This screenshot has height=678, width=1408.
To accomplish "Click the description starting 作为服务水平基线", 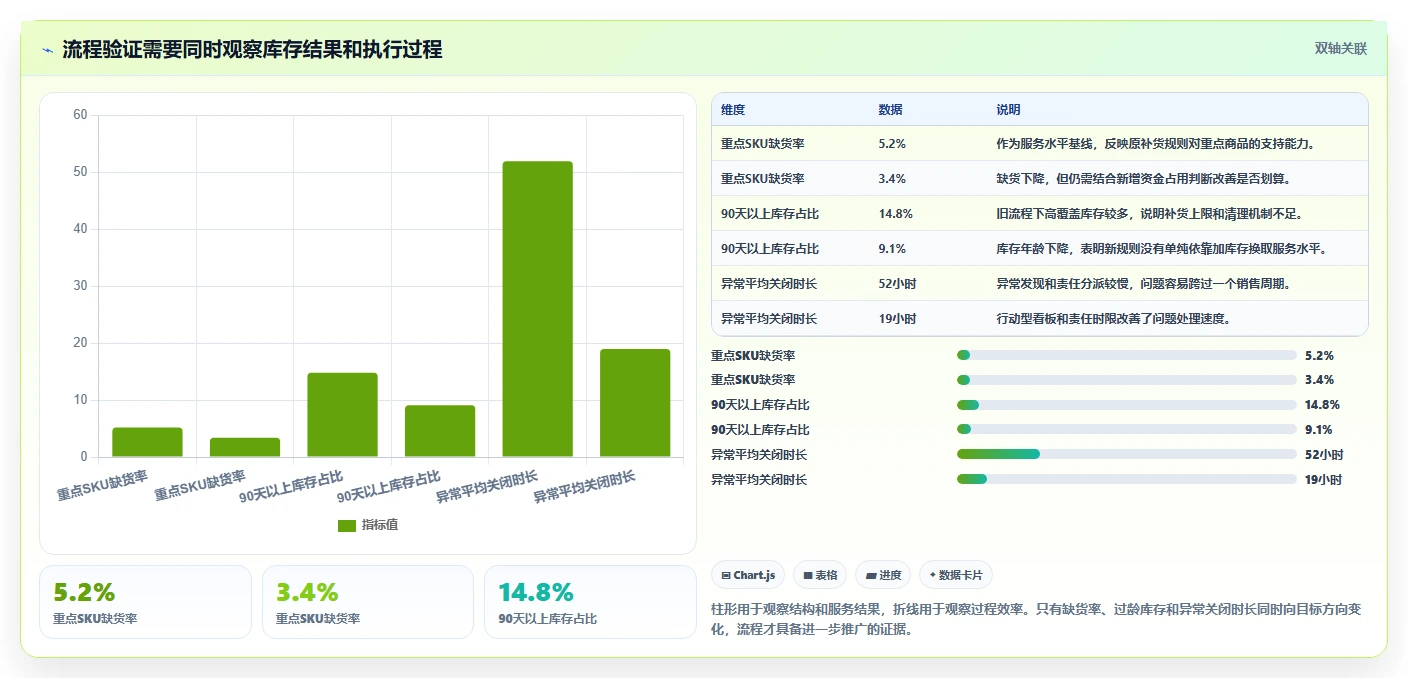I will tap(1156, 144).
